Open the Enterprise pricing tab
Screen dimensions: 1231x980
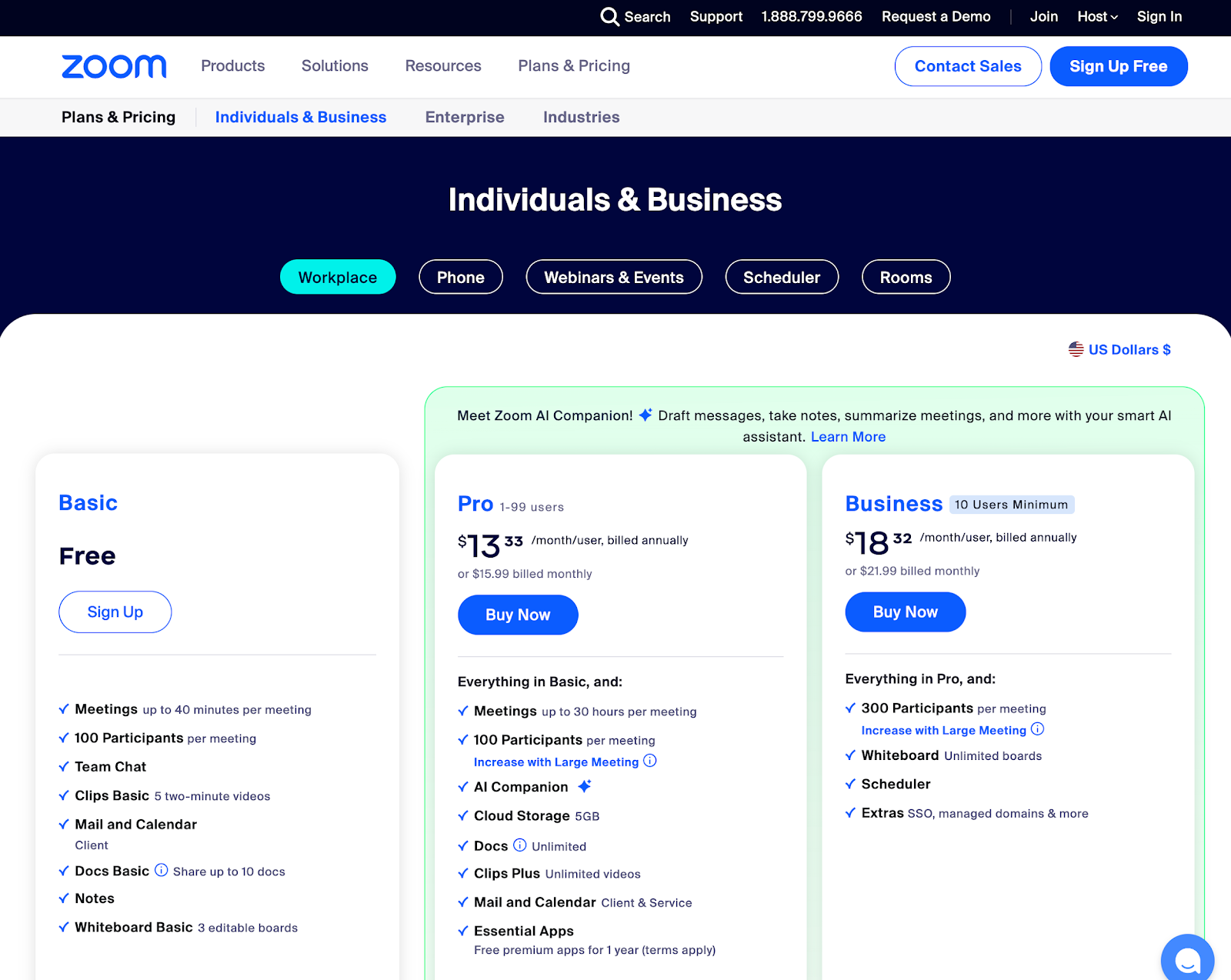(464, 117)
